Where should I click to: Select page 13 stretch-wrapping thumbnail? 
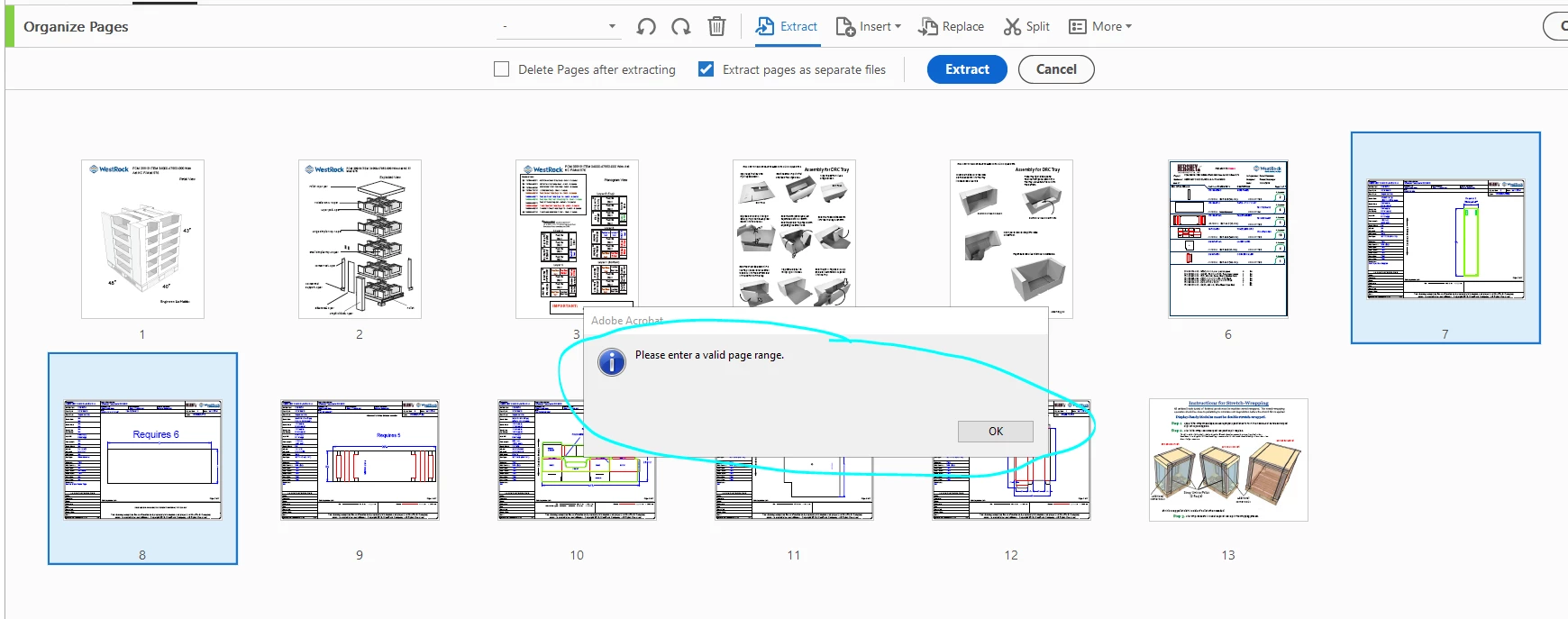click(1228, 460)
